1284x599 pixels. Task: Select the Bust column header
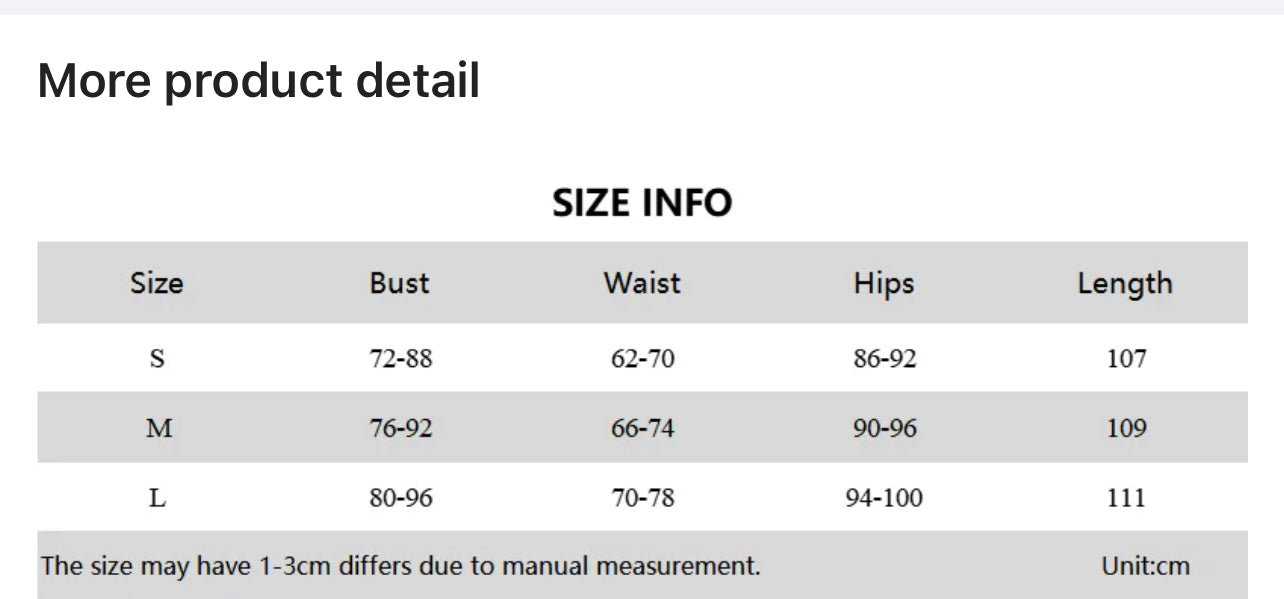[399, 283]
